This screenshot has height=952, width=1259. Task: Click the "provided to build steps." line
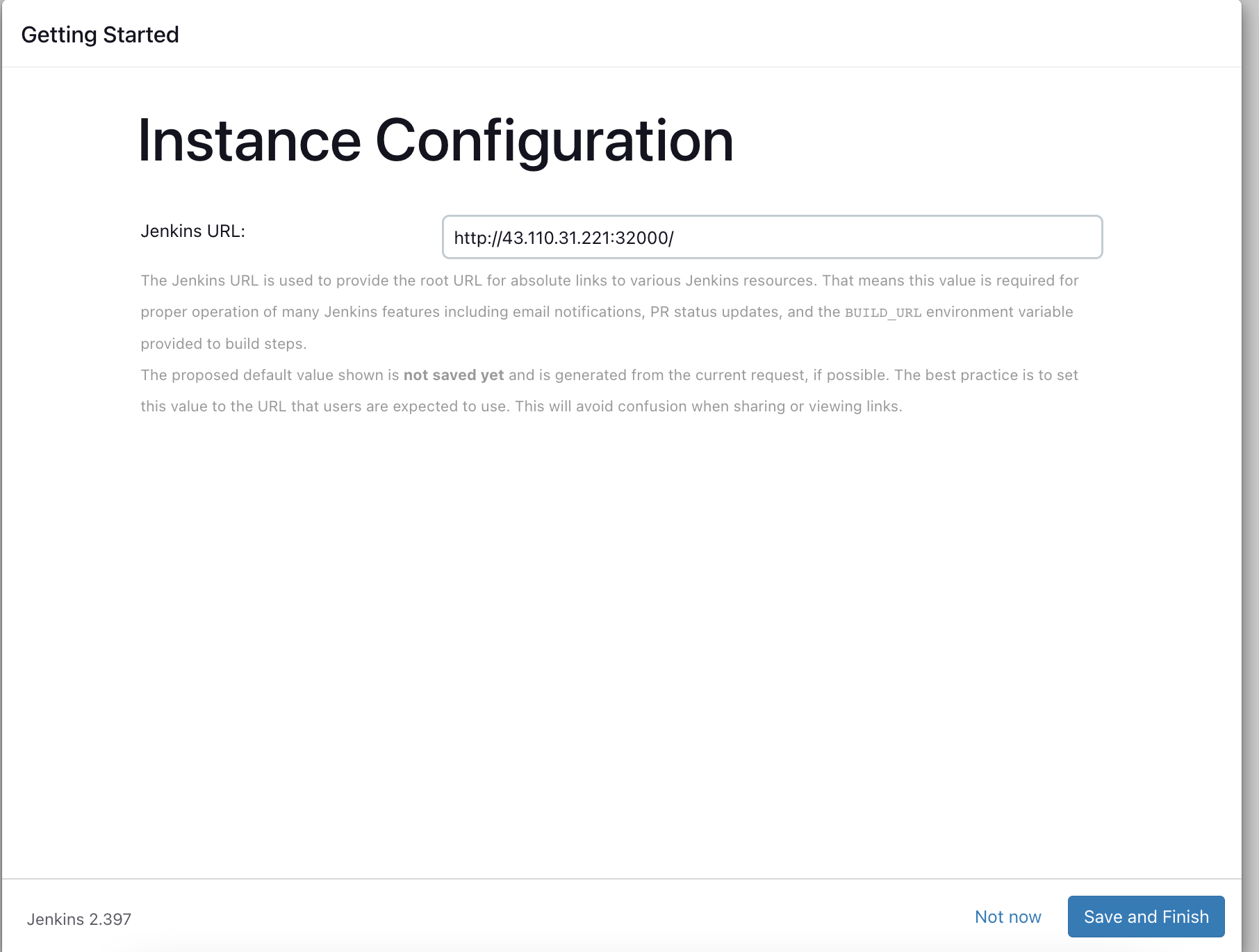tap(223, 344)
